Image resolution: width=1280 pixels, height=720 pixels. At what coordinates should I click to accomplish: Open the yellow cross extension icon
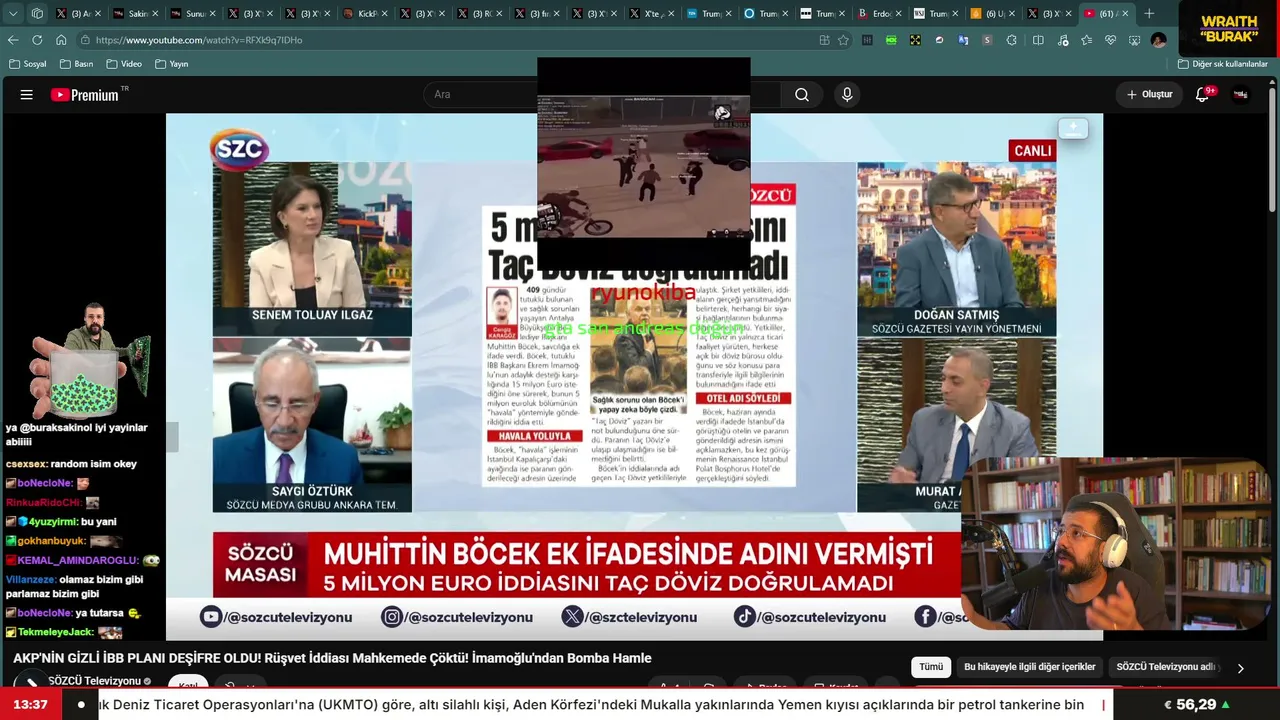(x=915, y=40)
